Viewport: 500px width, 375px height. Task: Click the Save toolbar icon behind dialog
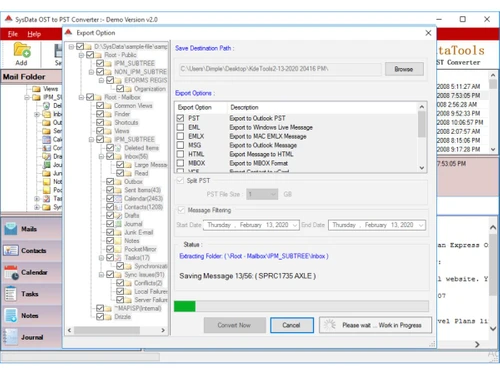[x=58, y=51]
